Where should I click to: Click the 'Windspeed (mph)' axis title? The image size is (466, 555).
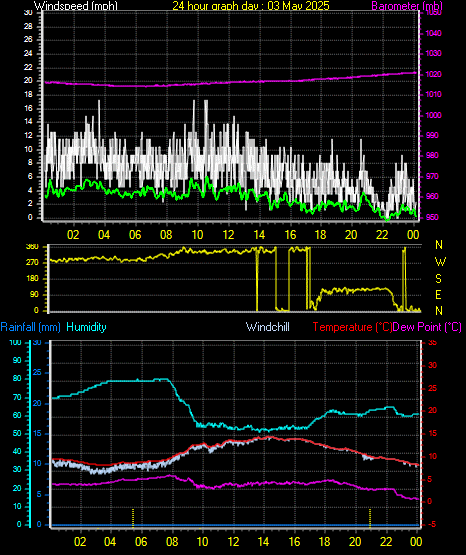(x=76, y=6)
